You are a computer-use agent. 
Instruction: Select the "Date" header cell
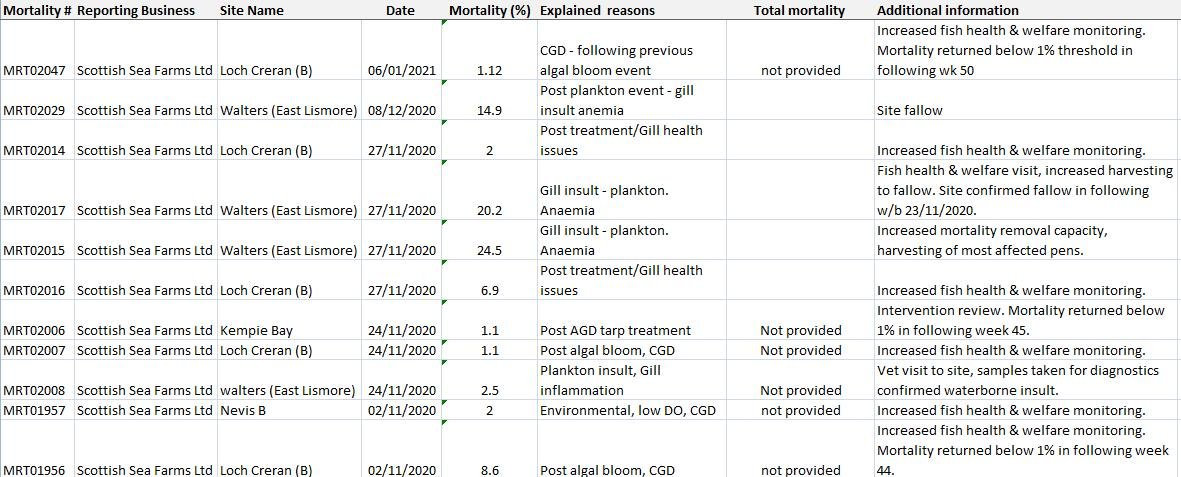400,10
